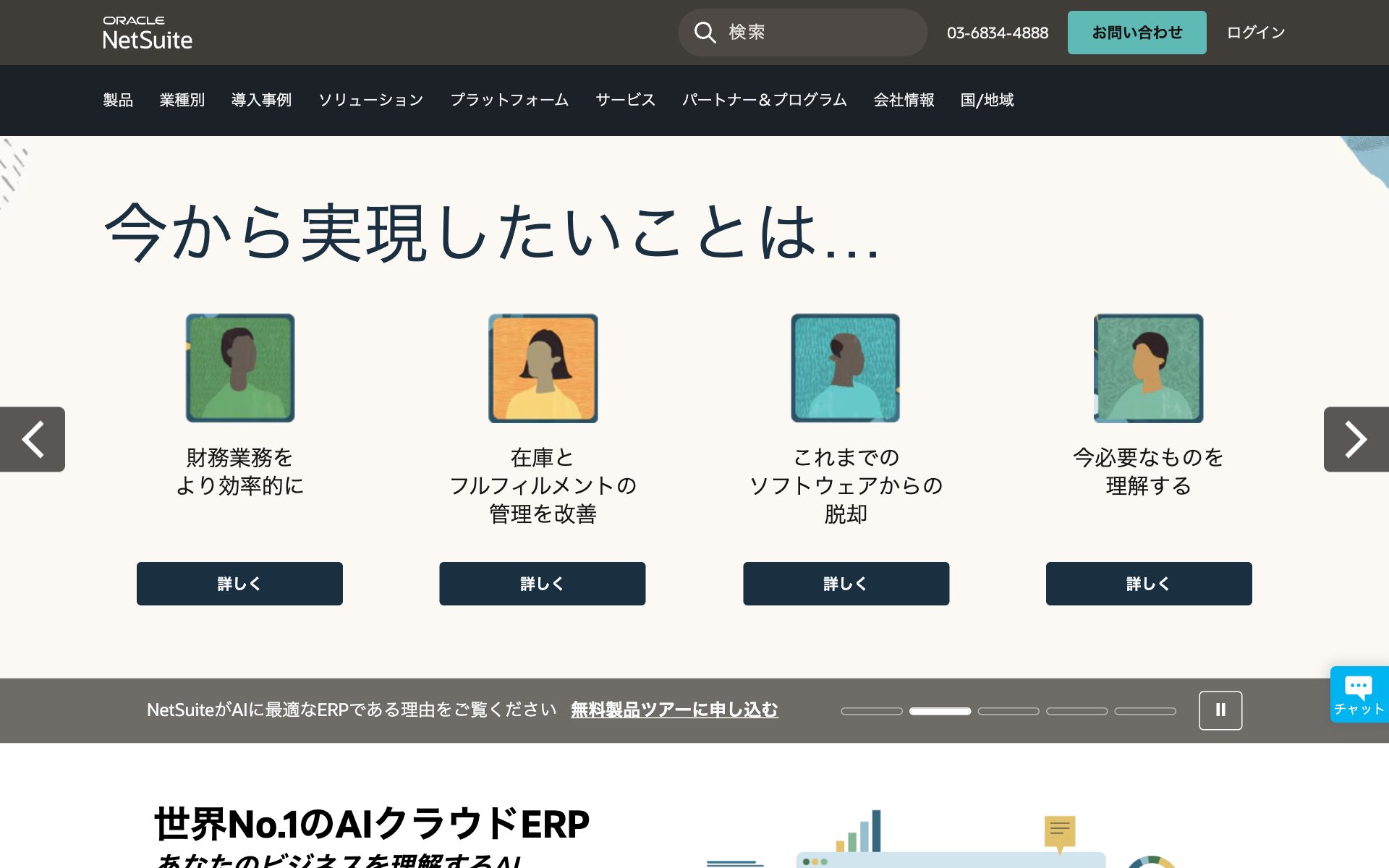Open the ソリューション menu
Screen dimensions: 1389x868
click(371, 100)
